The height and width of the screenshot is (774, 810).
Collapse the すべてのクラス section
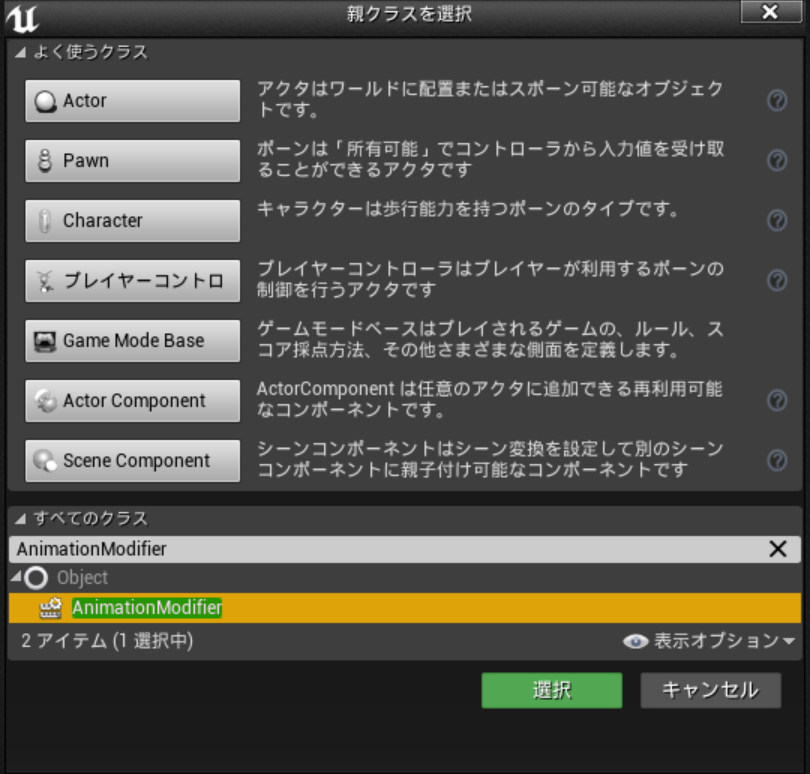coord(20,519)
